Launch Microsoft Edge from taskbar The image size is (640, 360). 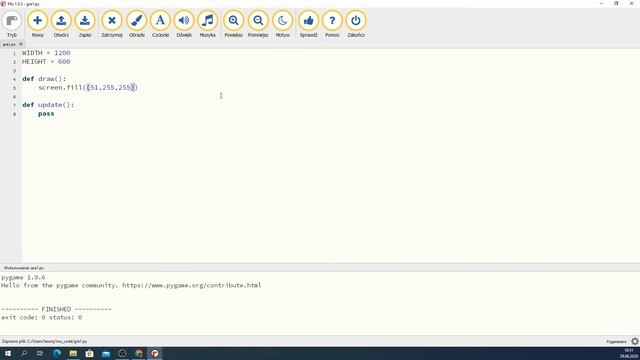tap(57, 353)
